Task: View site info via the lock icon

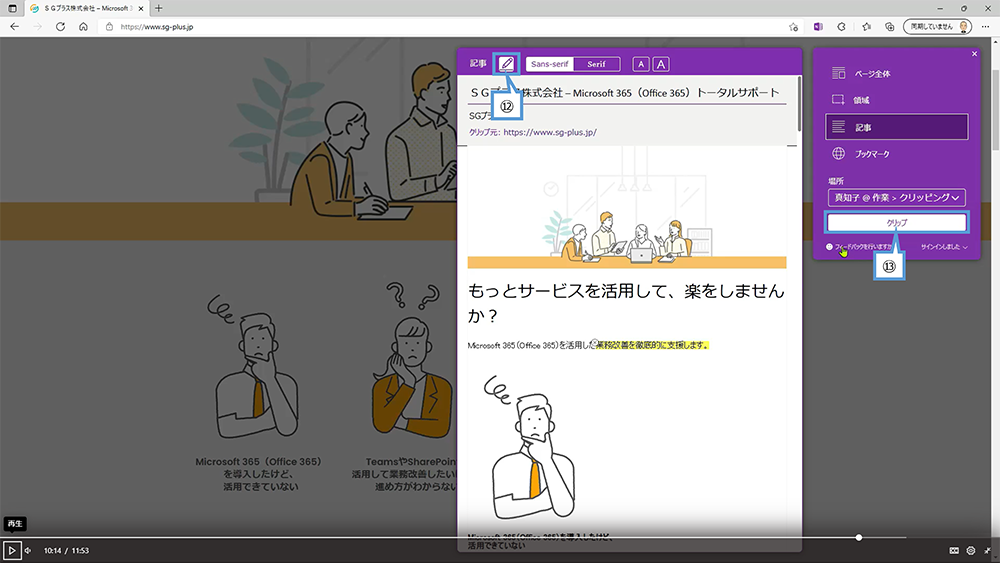Action: [109, 27]
